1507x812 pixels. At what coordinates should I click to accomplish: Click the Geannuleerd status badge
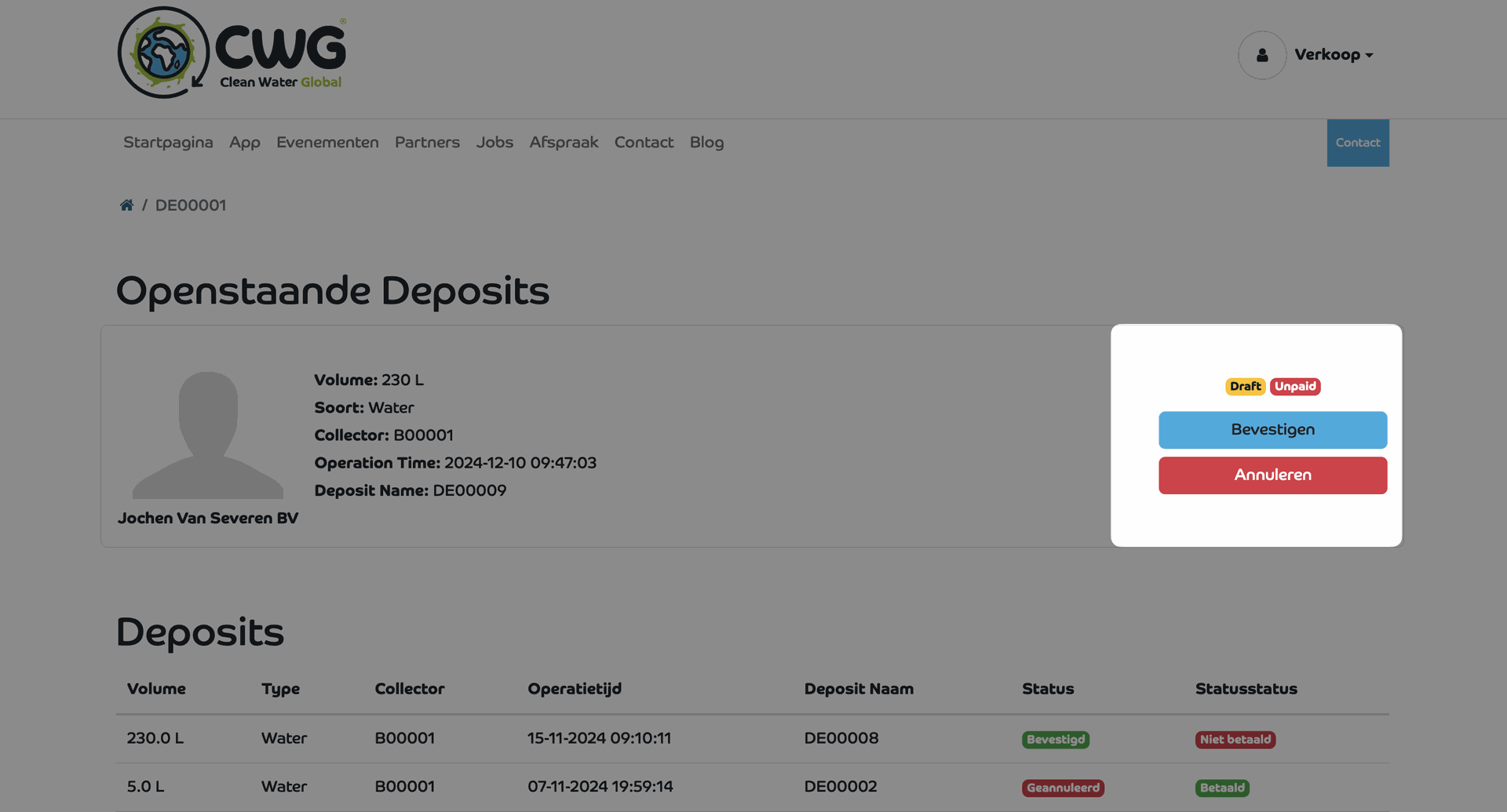(x=1063, y=788)
